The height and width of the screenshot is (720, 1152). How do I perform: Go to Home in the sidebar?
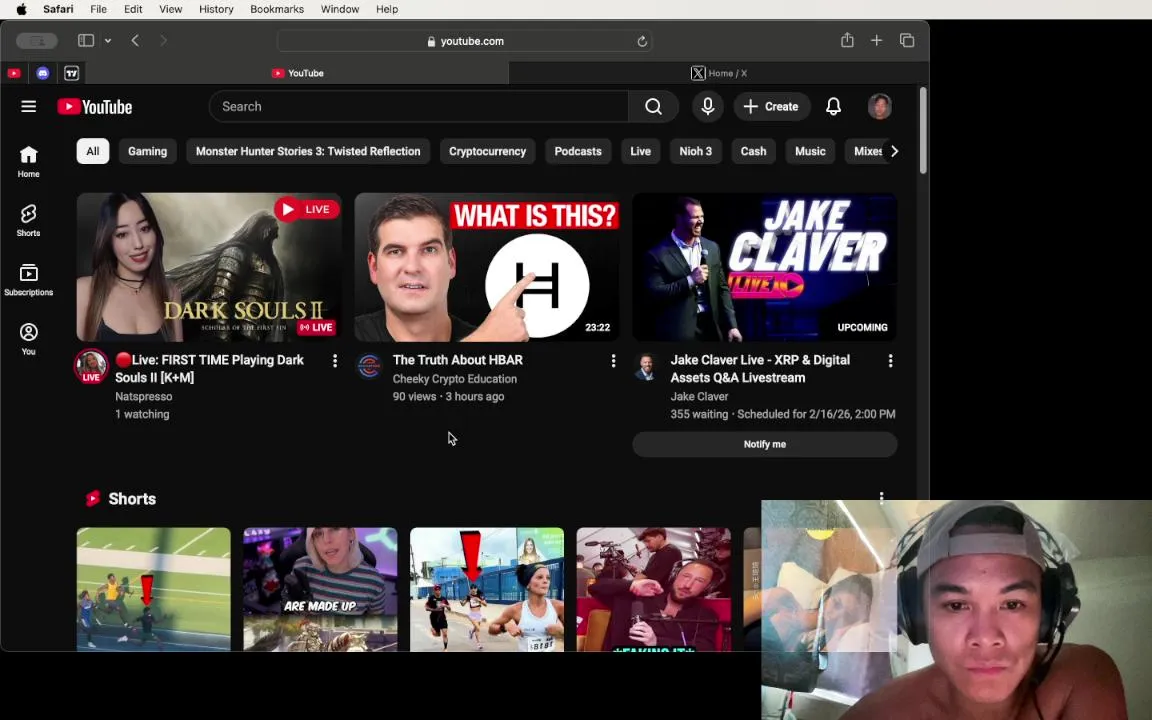[x=29, y=162]
